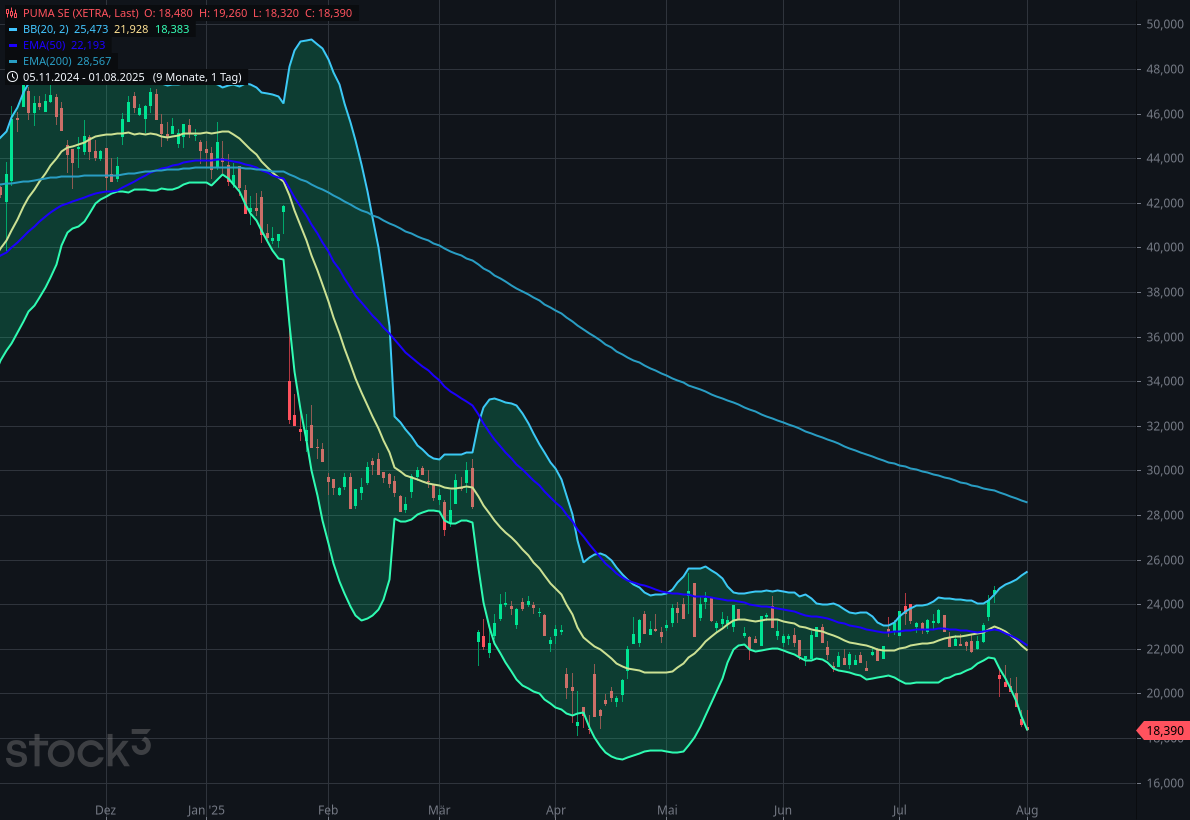This screenshot has height=820, width=1190.
Task: Open the 05.11.2024 - 01.08.2025 date range
Action: pos(85,77)
